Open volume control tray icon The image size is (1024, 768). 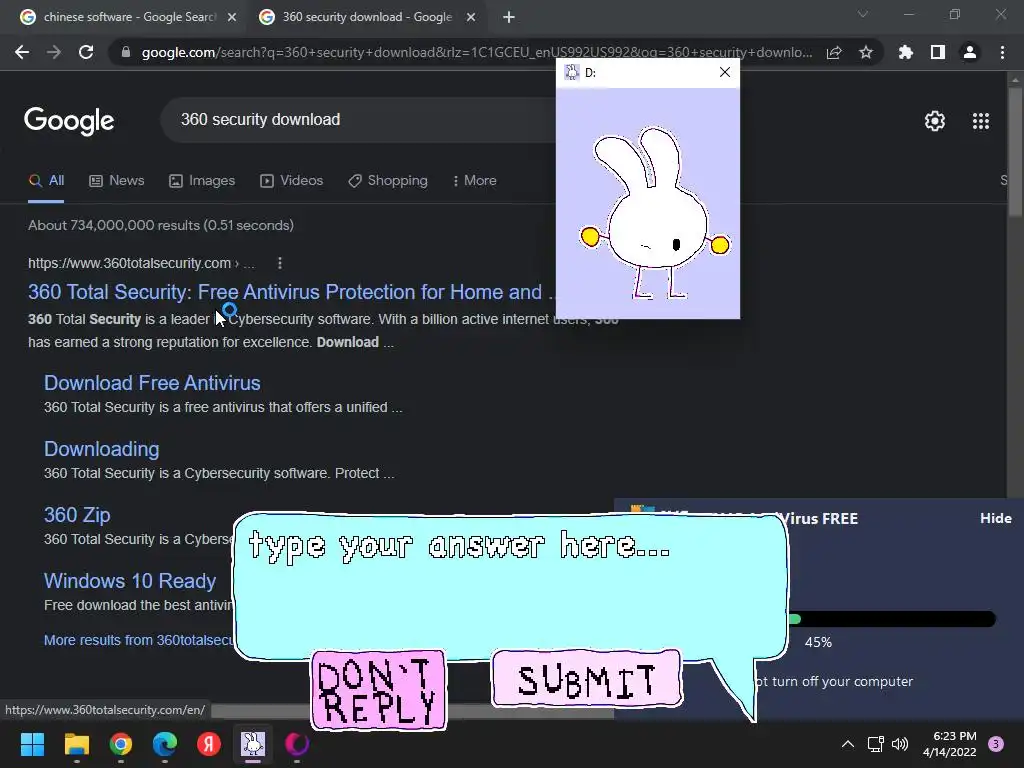point(900,744)
